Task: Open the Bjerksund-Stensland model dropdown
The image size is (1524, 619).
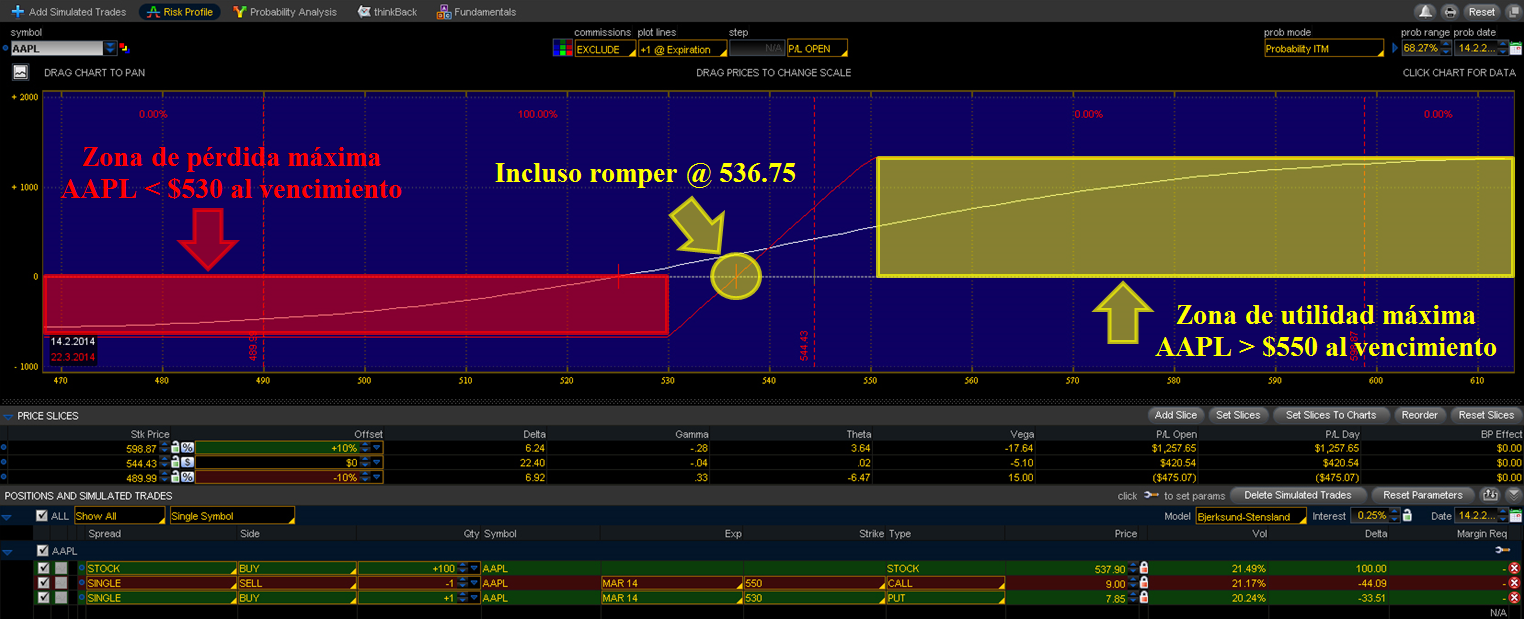Action: tap(1250, 517)
